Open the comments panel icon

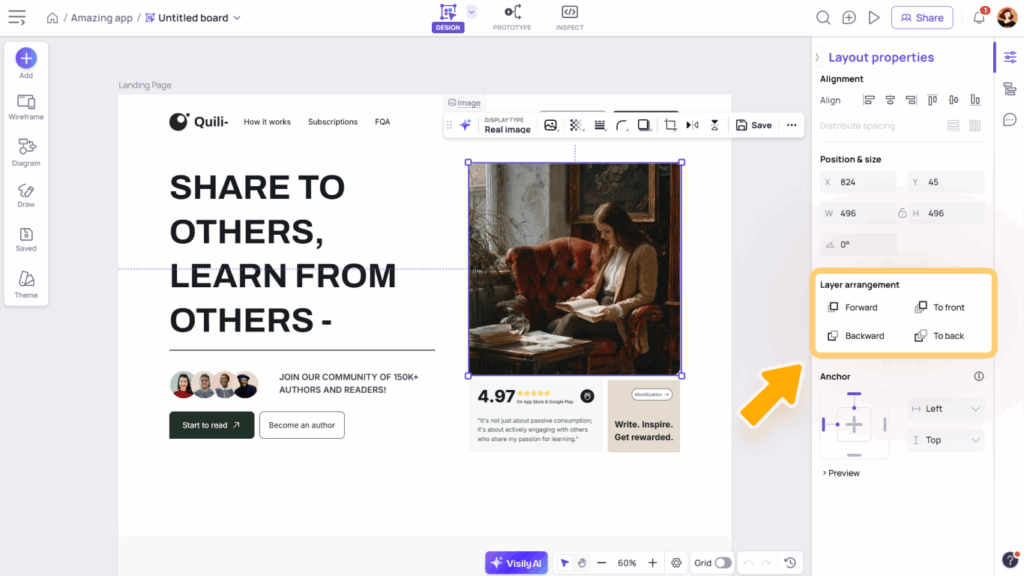[1010, 120]
